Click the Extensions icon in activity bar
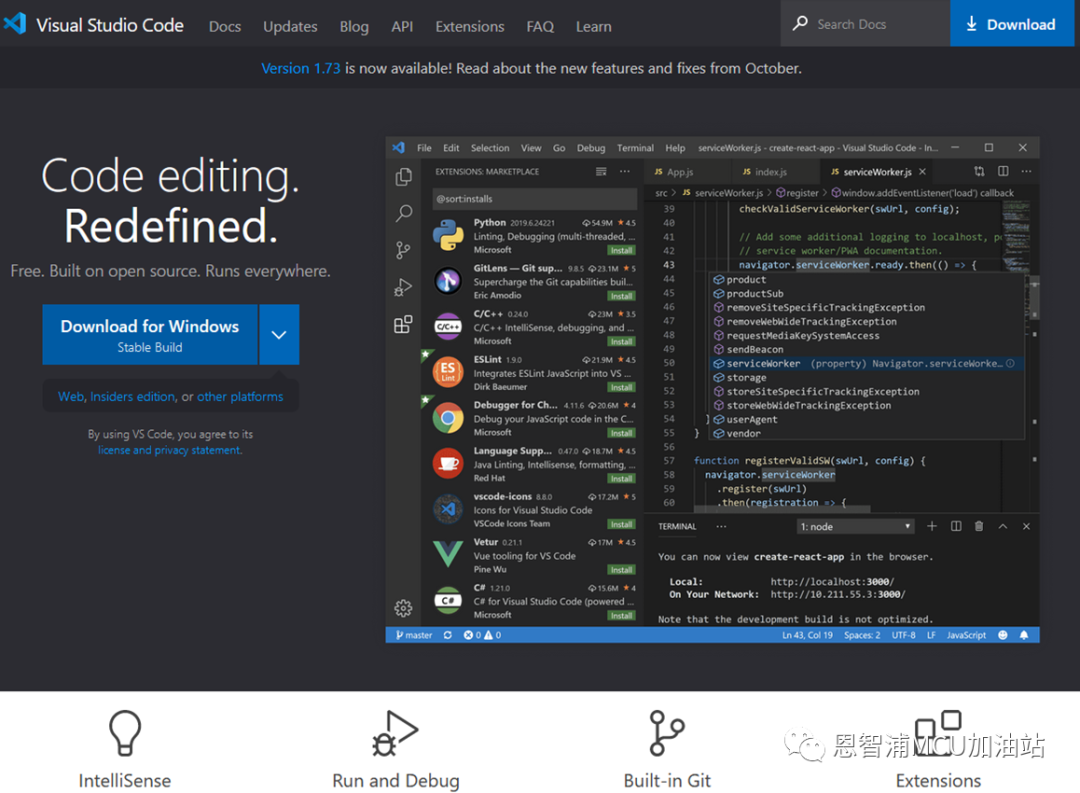 [x=404, y=324]
